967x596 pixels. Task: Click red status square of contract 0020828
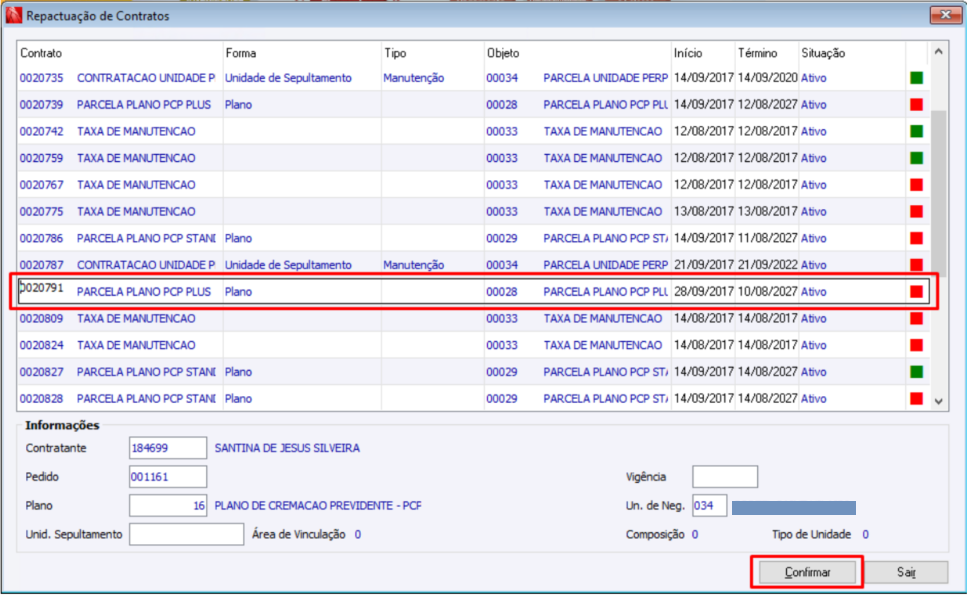[x=916, y=399]
